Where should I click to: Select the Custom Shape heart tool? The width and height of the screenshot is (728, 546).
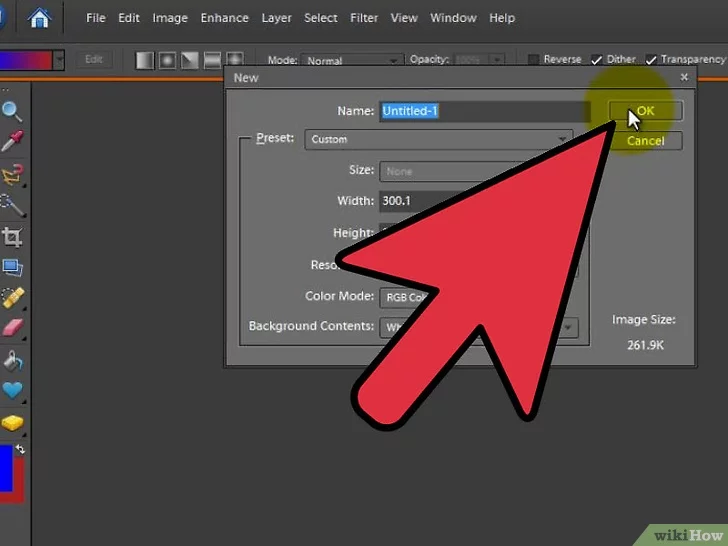(13, 390)
